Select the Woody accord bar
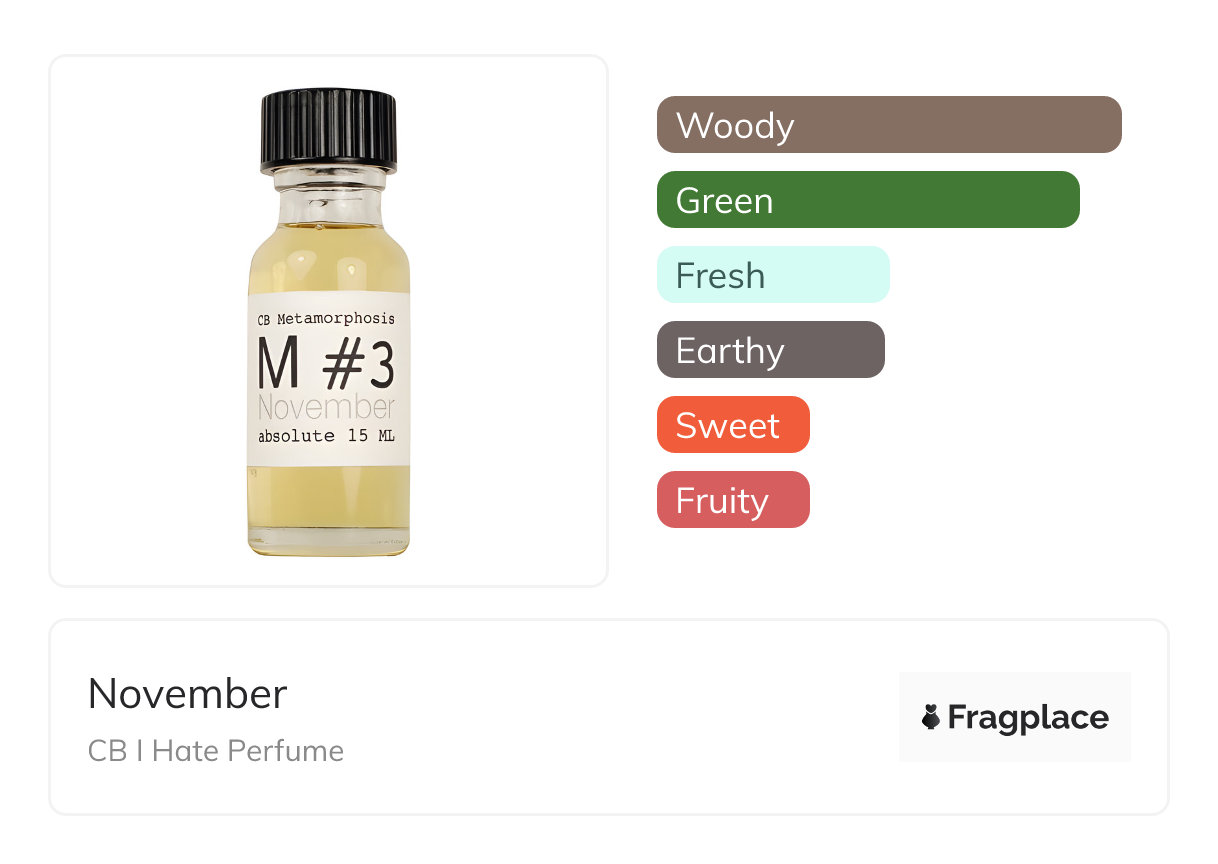The width and height of the screenshot is (1218, 864). pos(888,125)
